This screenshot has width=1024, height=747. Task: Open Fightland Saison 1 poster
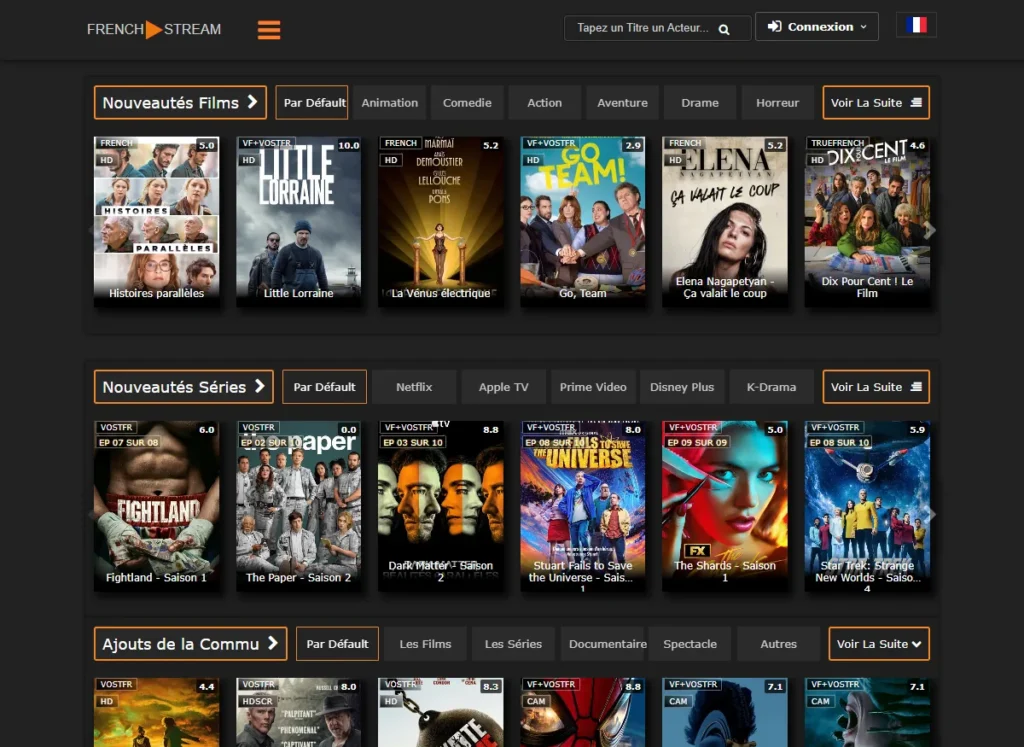pyautogui.click(x=157, y=506)
